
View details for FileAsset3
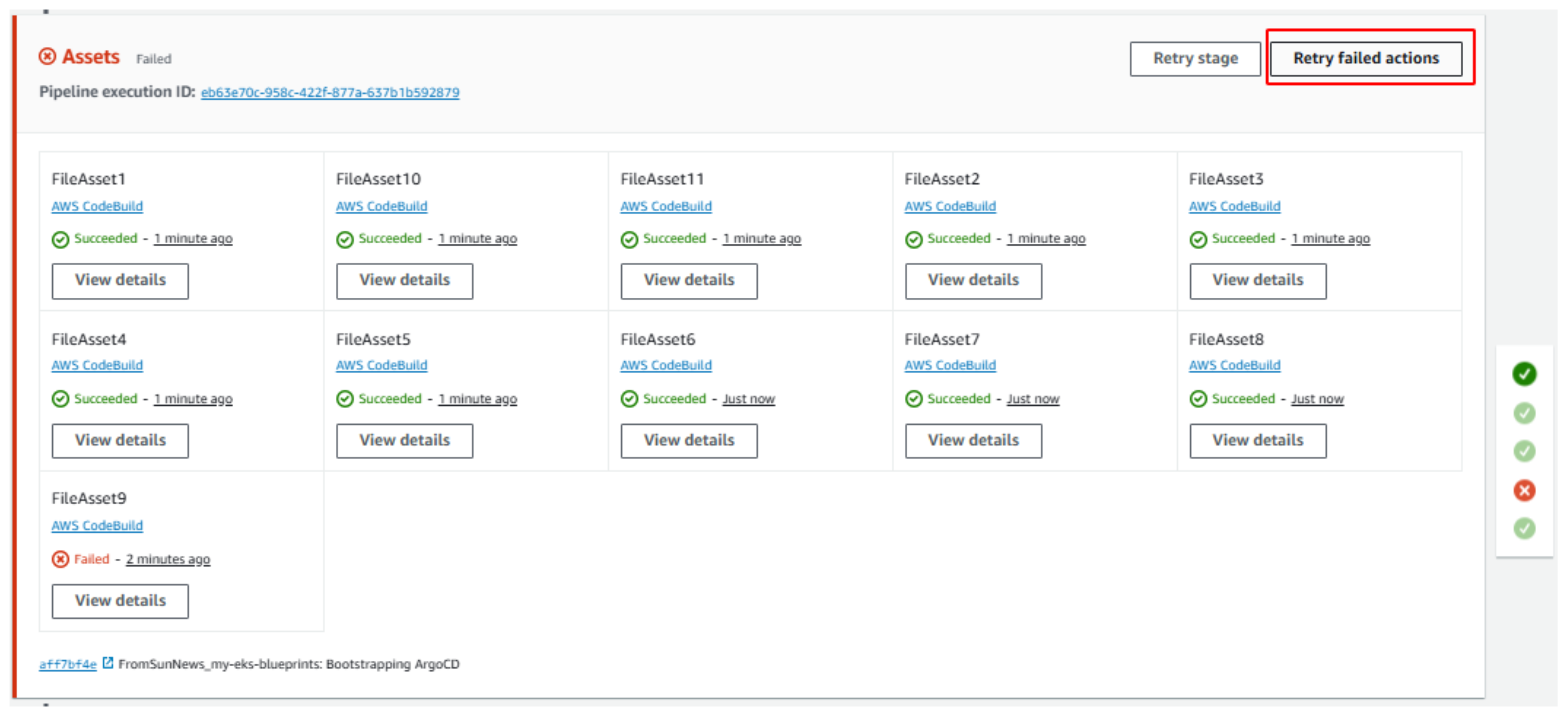tap(1258, 281)
